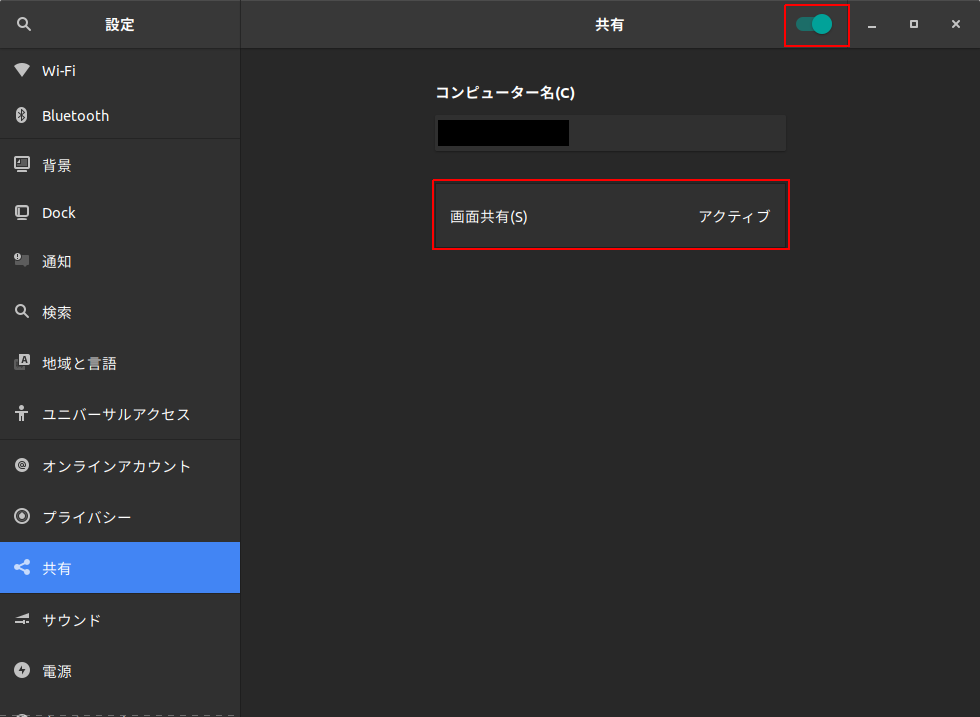
Task: Click the Dock panel icon
Action: pyautogui.click(x=22, y=213)
